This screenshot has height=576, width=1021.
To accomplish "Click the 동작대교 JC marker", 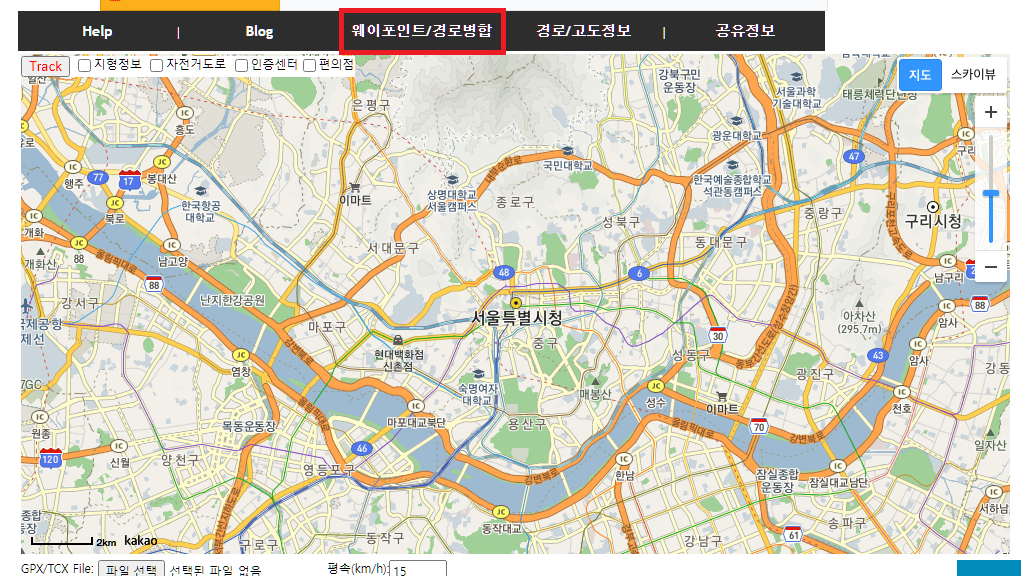I will pos(500,512).
